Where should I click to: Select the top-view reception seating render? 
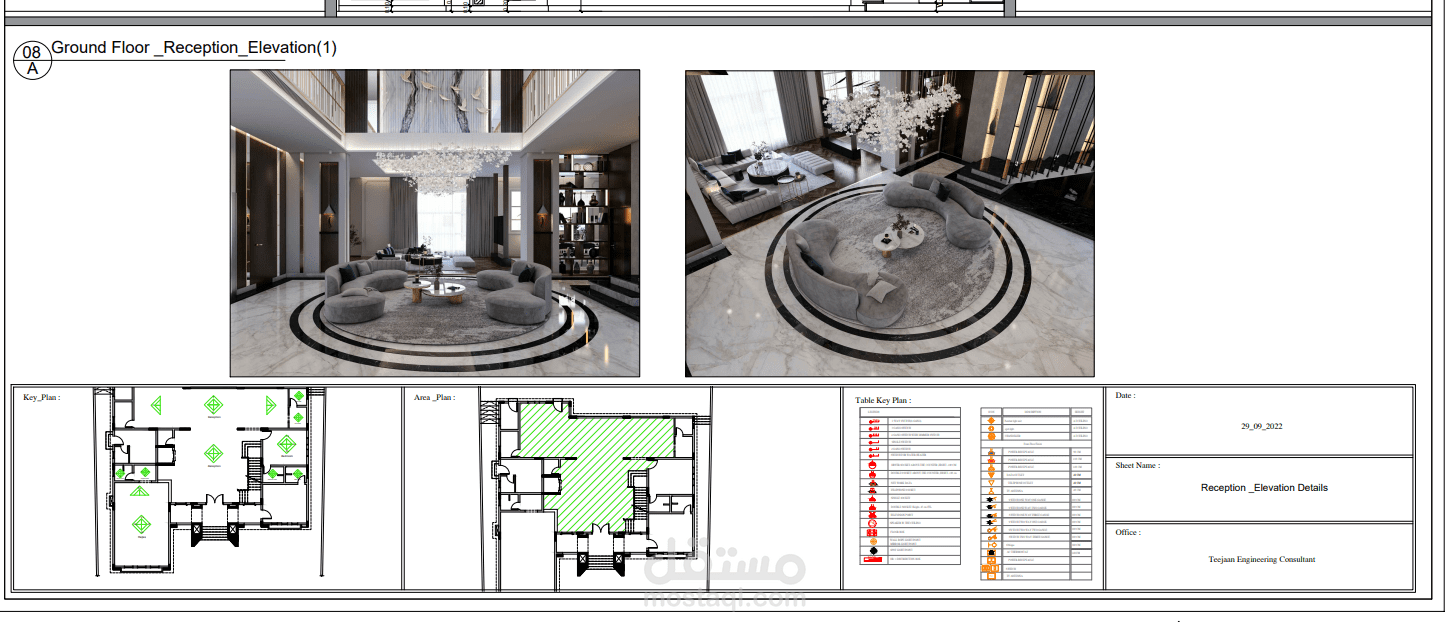coord(890,220)
